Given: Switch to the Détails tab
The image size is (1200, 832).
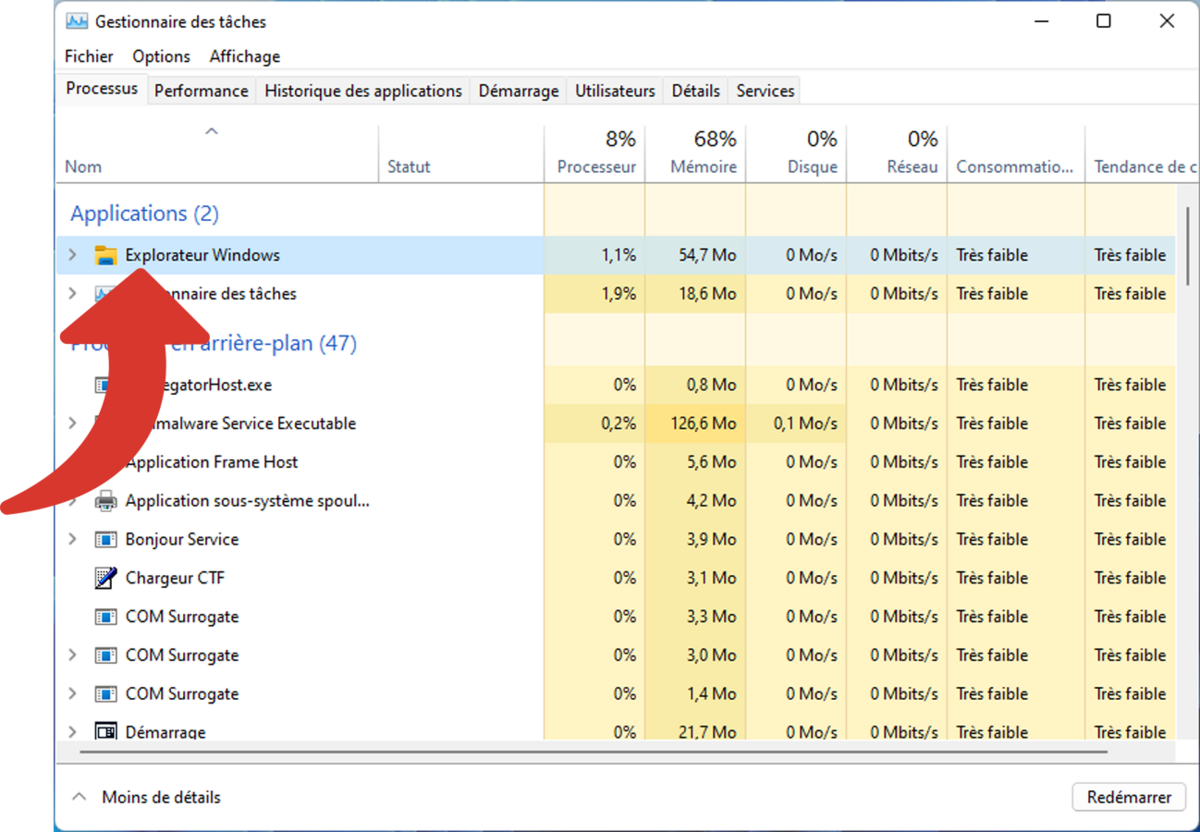Looking at the screenshot, I should coord(696,91).
